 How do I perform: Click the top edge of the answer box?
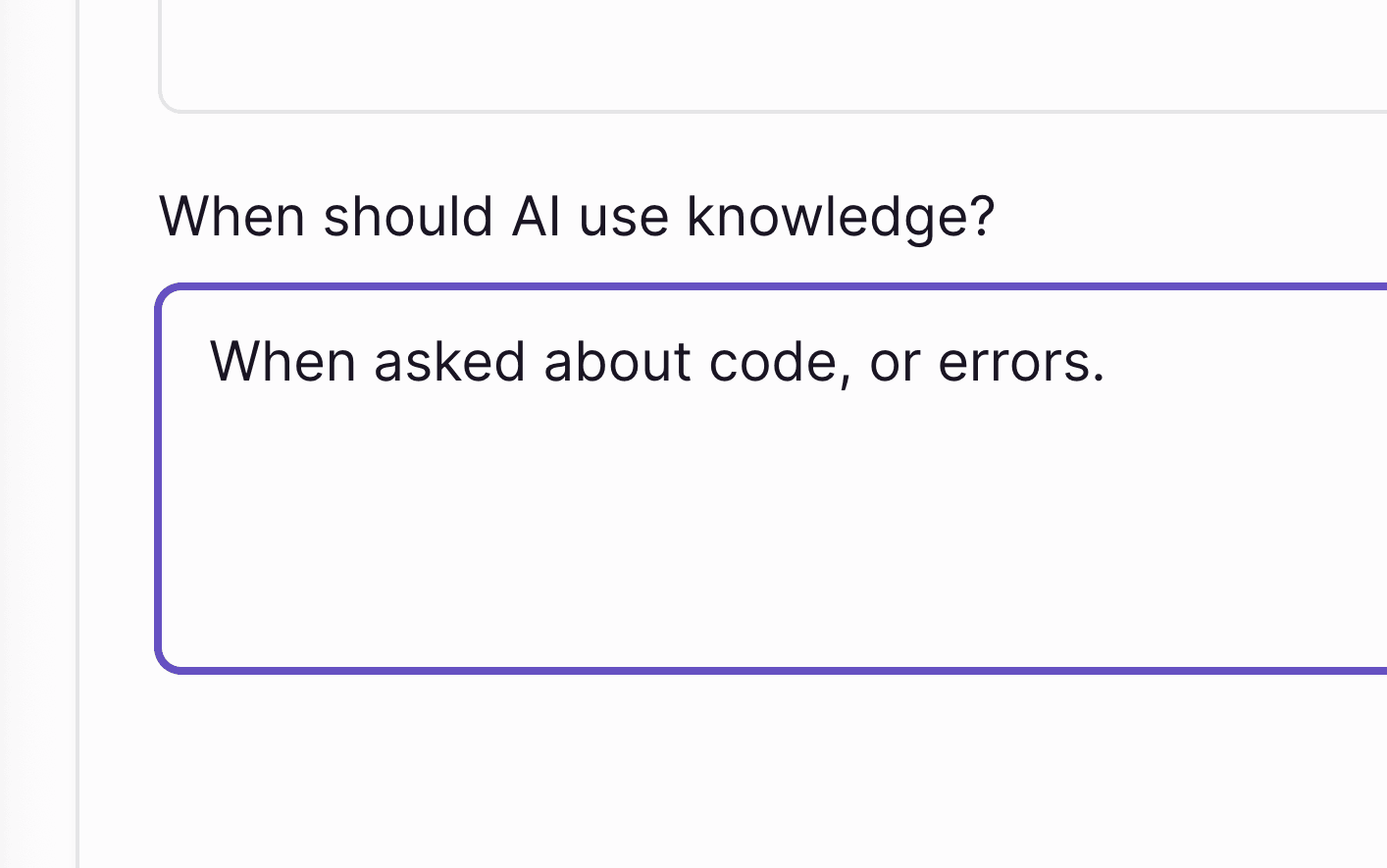(x=687, y=287)
